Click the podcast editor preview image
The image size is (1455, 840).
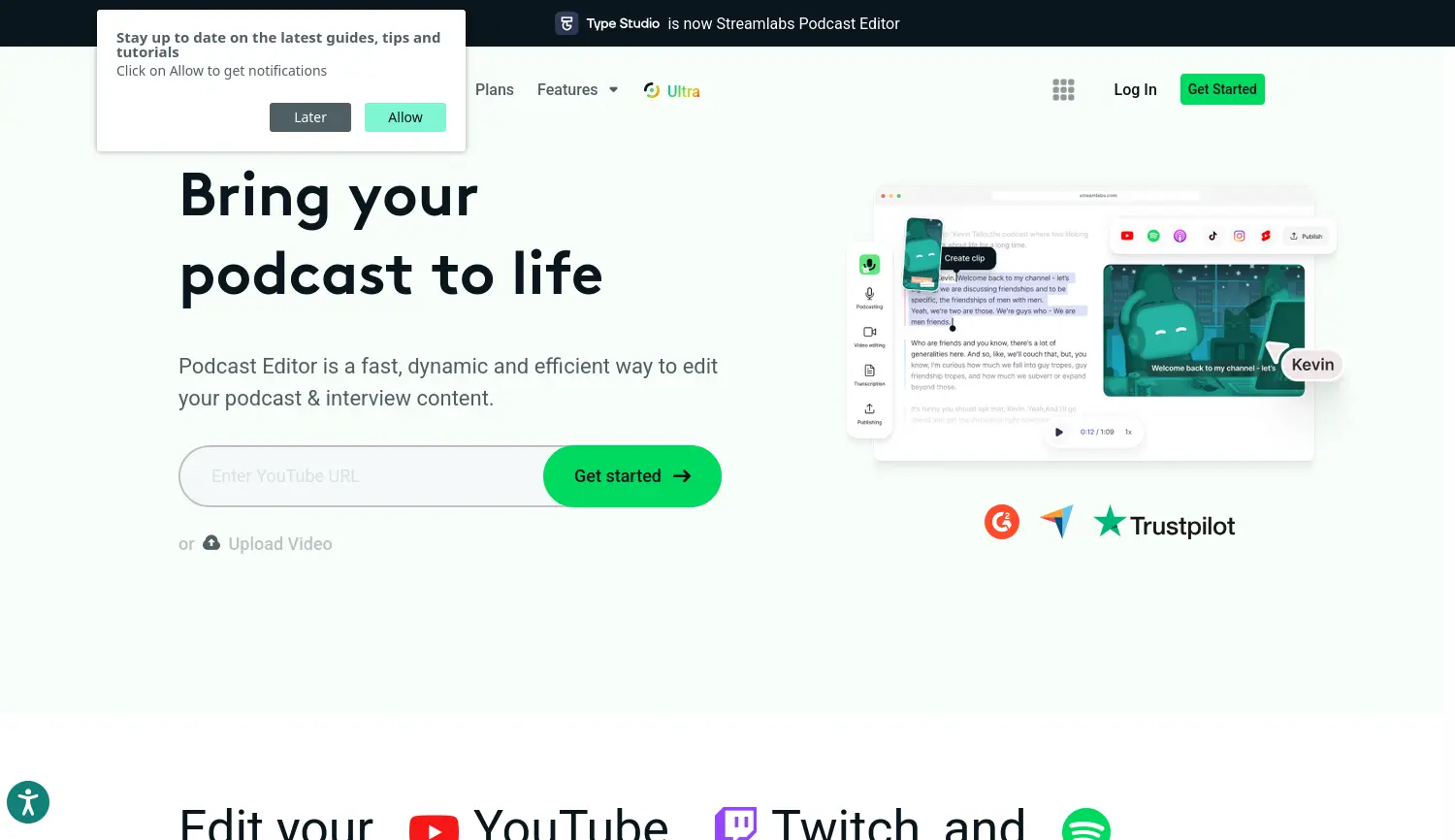pyautogui.click(x=1094, y=325)
